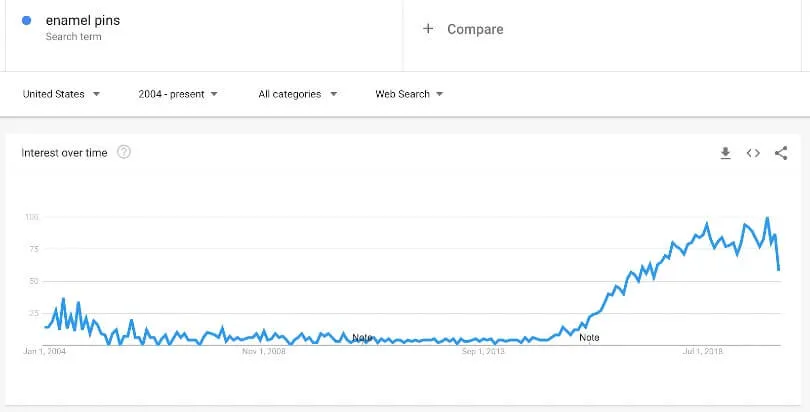Click the chart peak at value 100
This screenshot has height=412, width=810.
click(767, 218)
